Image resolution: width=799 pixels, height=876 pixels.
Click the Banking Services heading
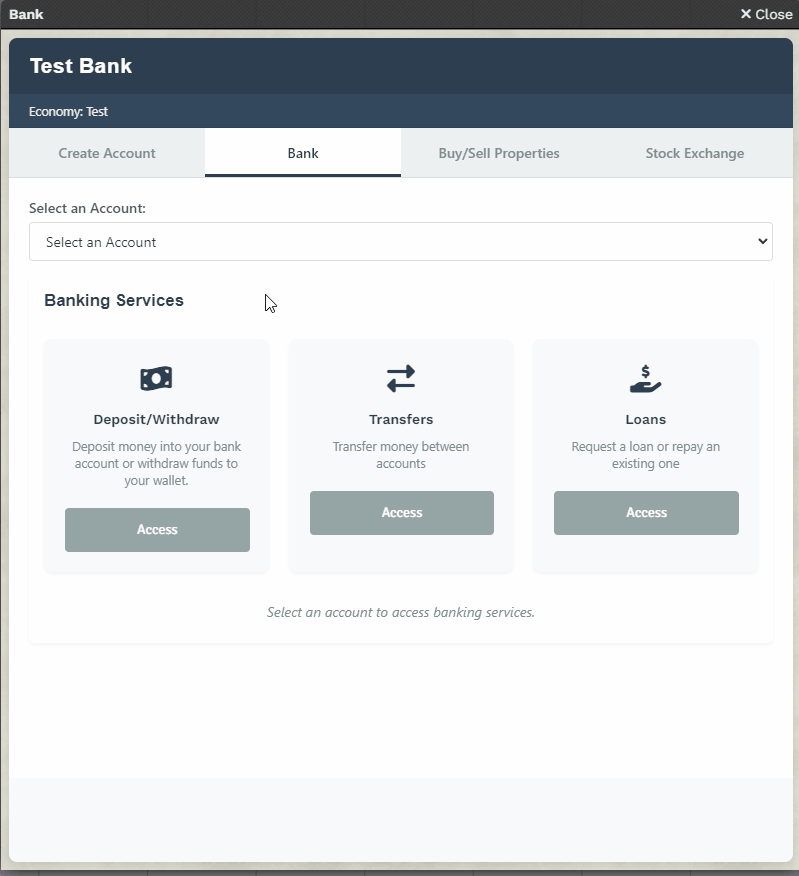coord(114,300)
